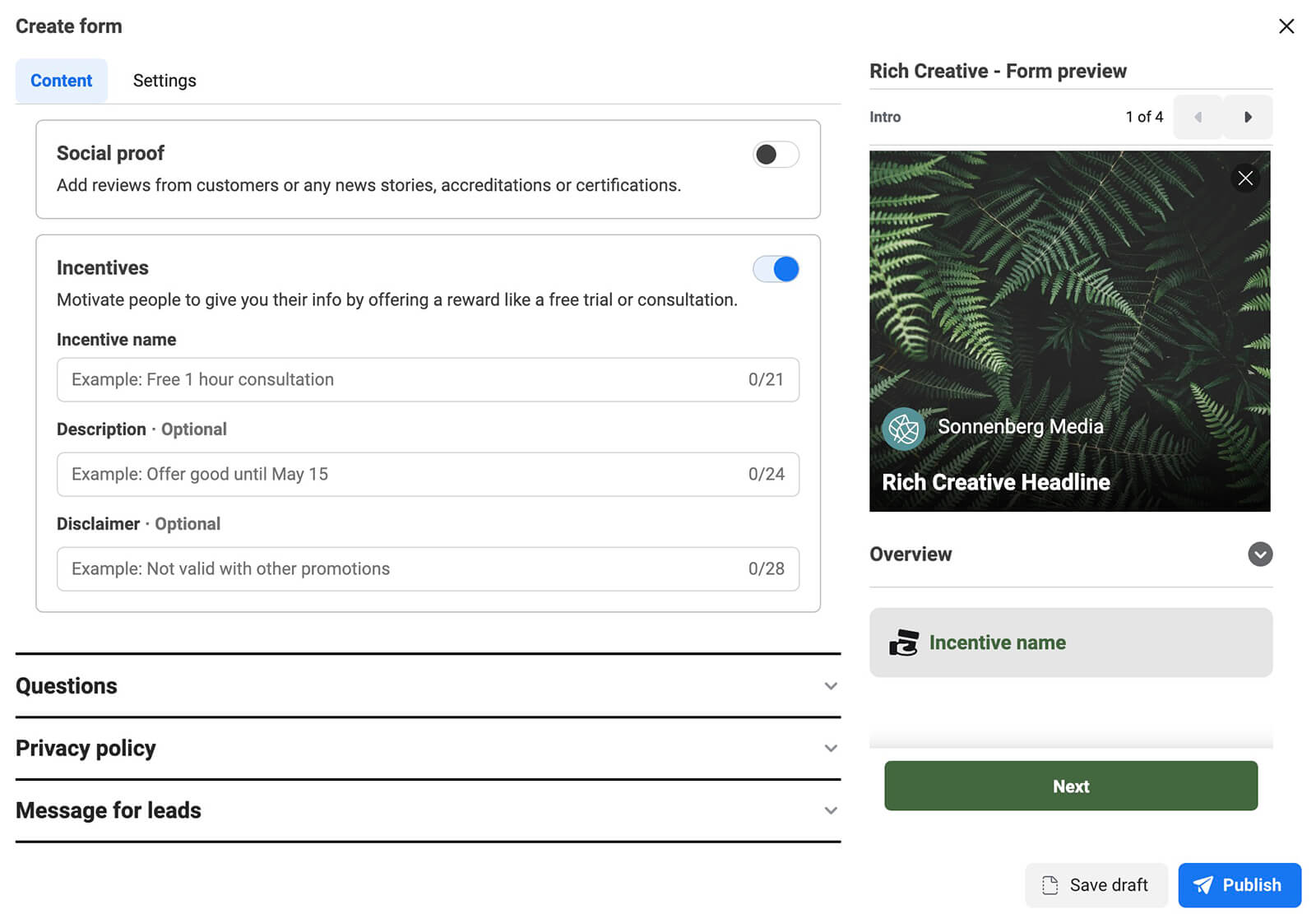
Task: Expand the Message for leads section
Action: pyautogui.click(x=428, y=810)
